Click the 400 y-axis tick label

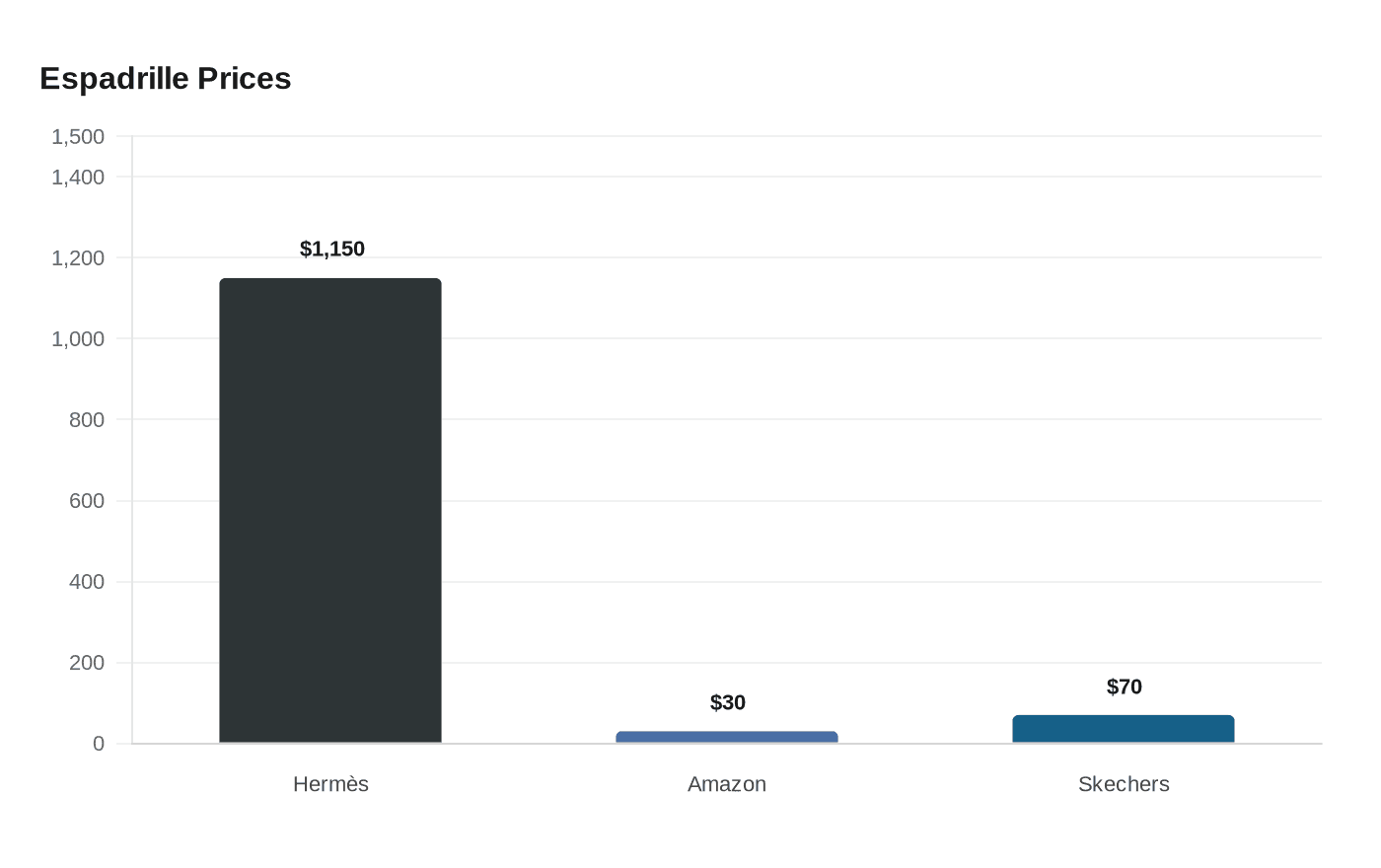coord(87,581)
